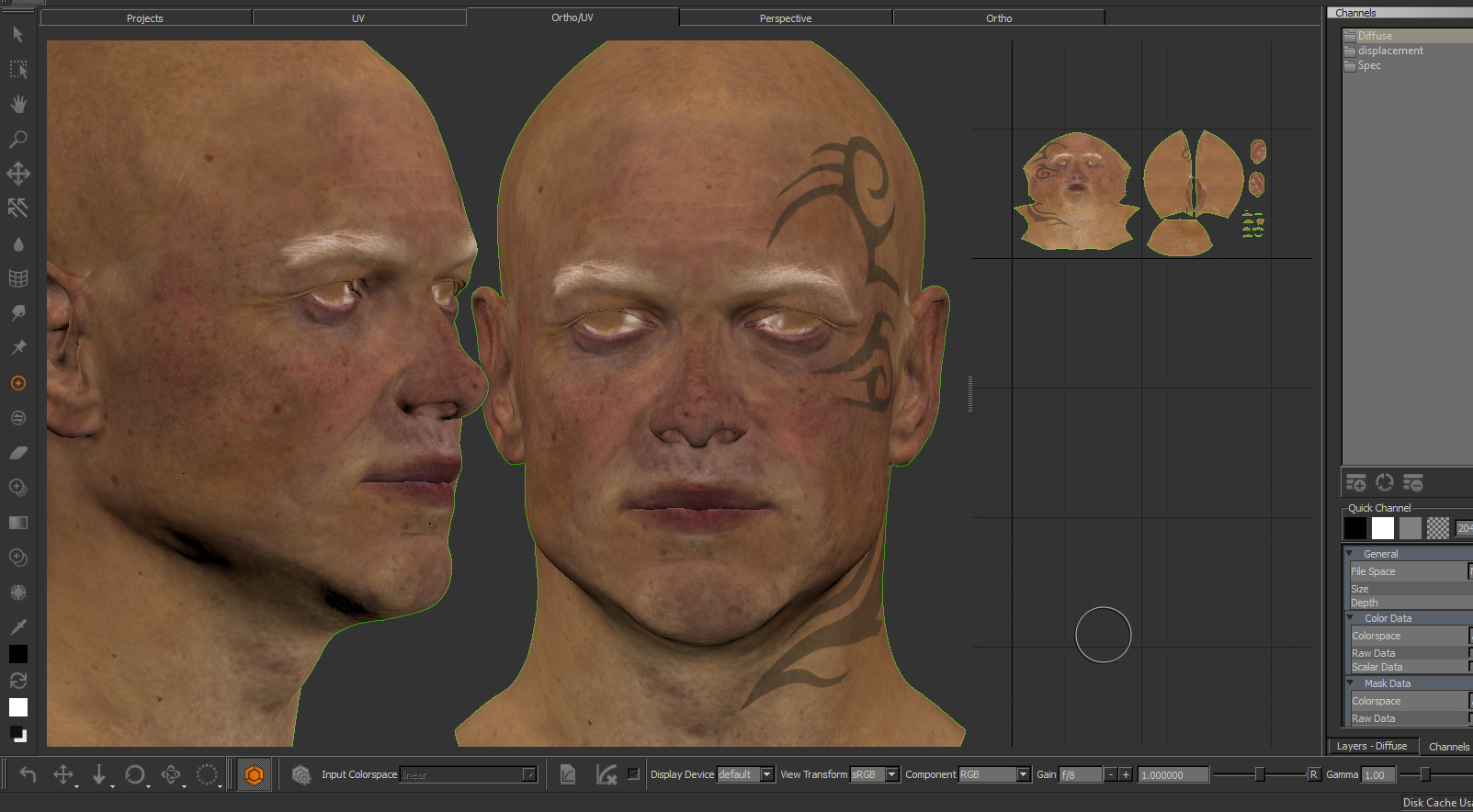Image resolution: width=1473 pixels, height=812 pixels.
Task: Toggle the color management checkbox
Action: pyautogui.click(x=633, y=773)
